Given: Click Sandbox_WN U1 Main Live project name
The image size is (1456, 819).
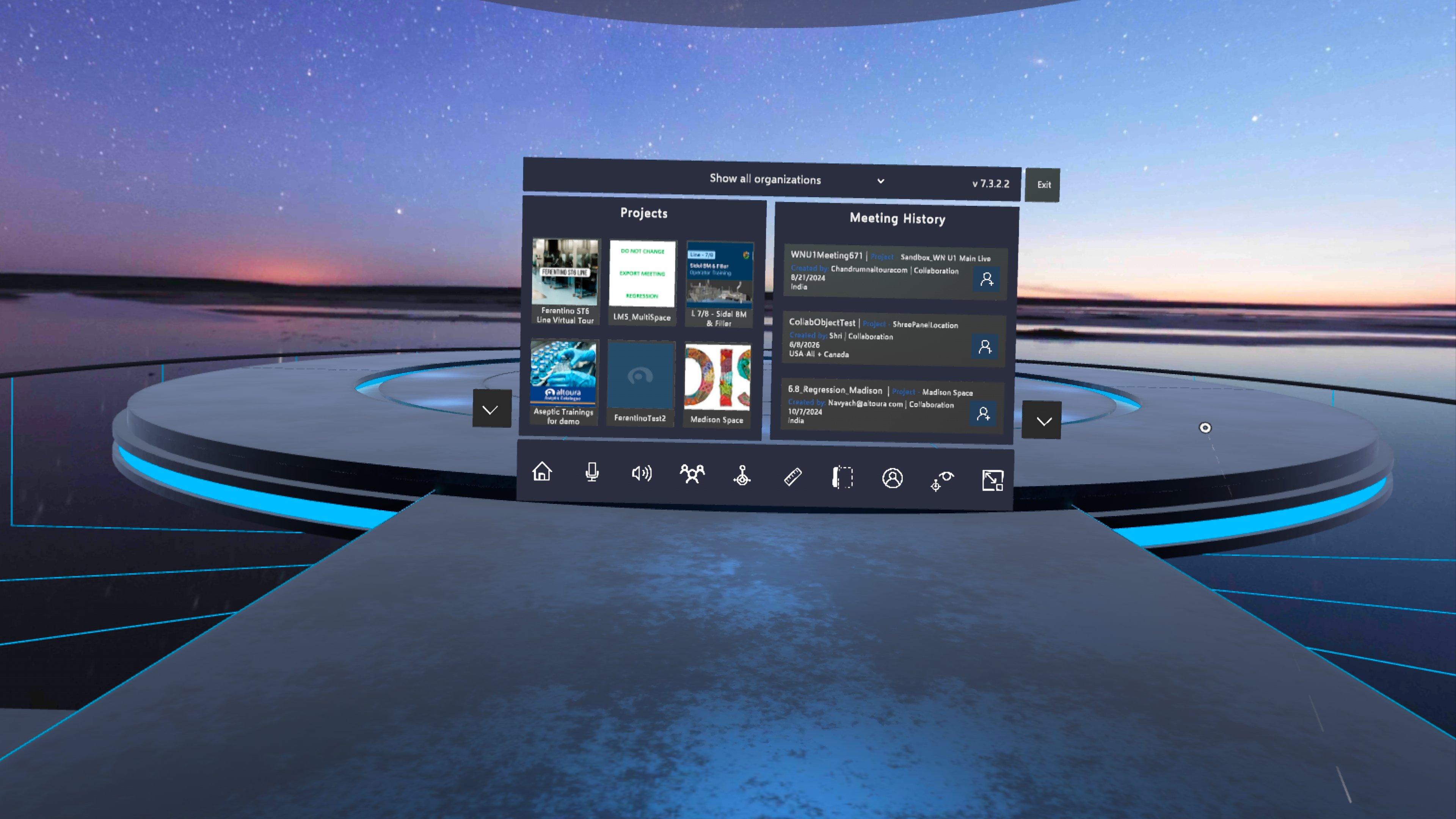Looking at the screenshot, I should click(945, 258).
